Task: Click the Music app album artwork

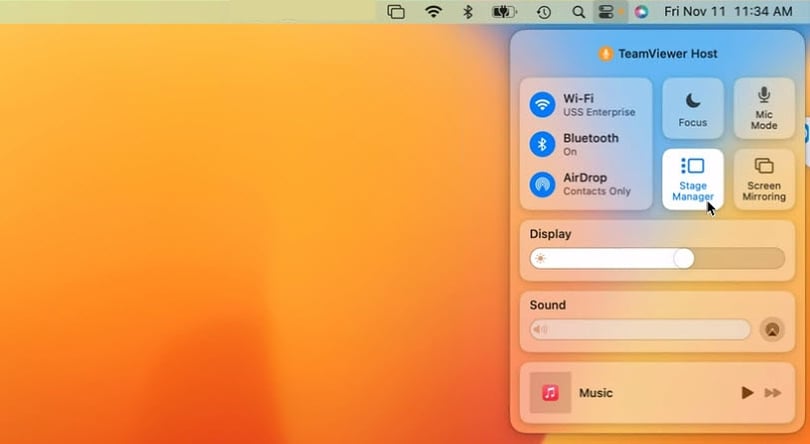Action: 550,393
